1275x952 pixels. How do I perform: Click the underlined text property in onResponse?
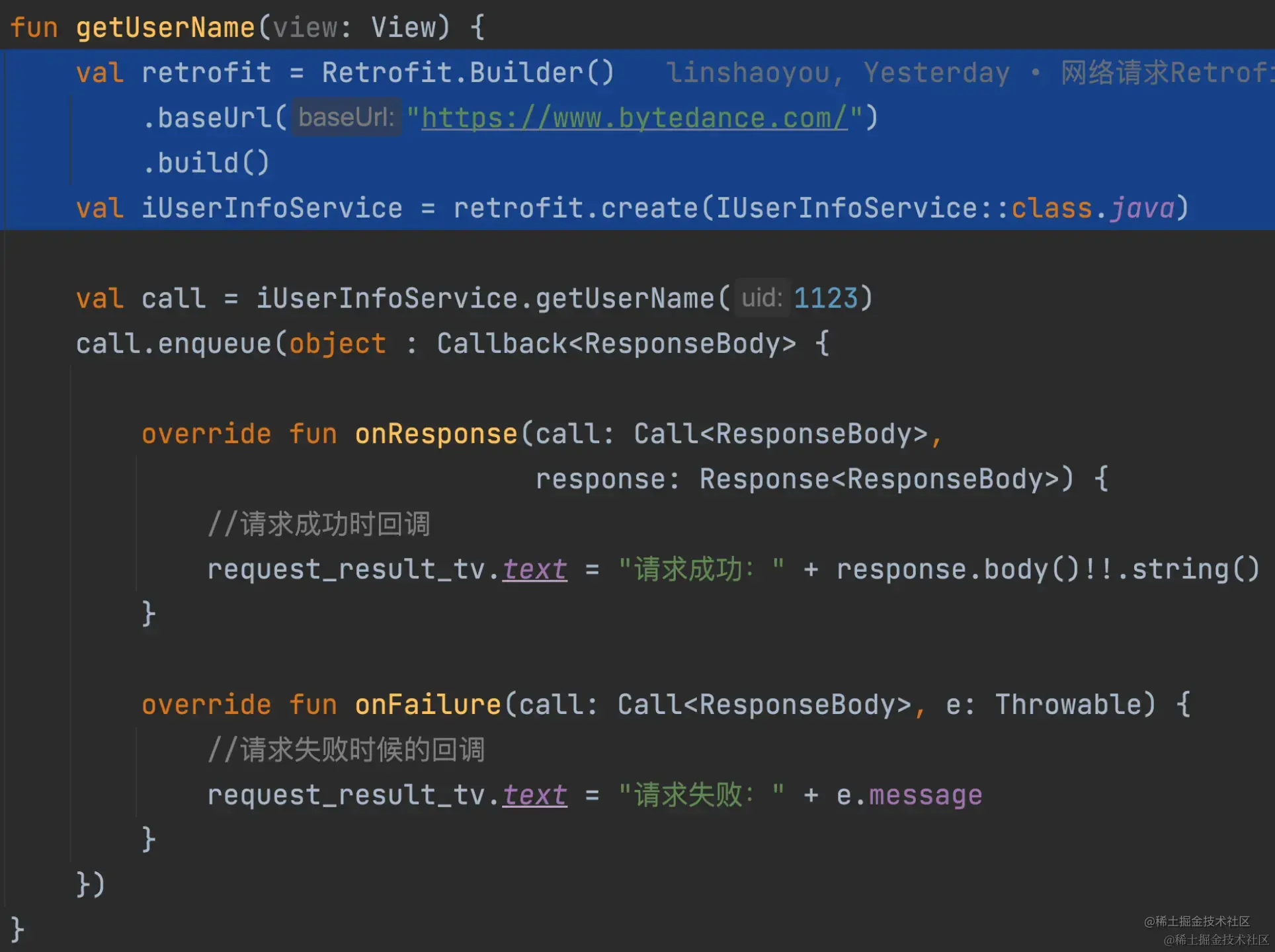534,569
